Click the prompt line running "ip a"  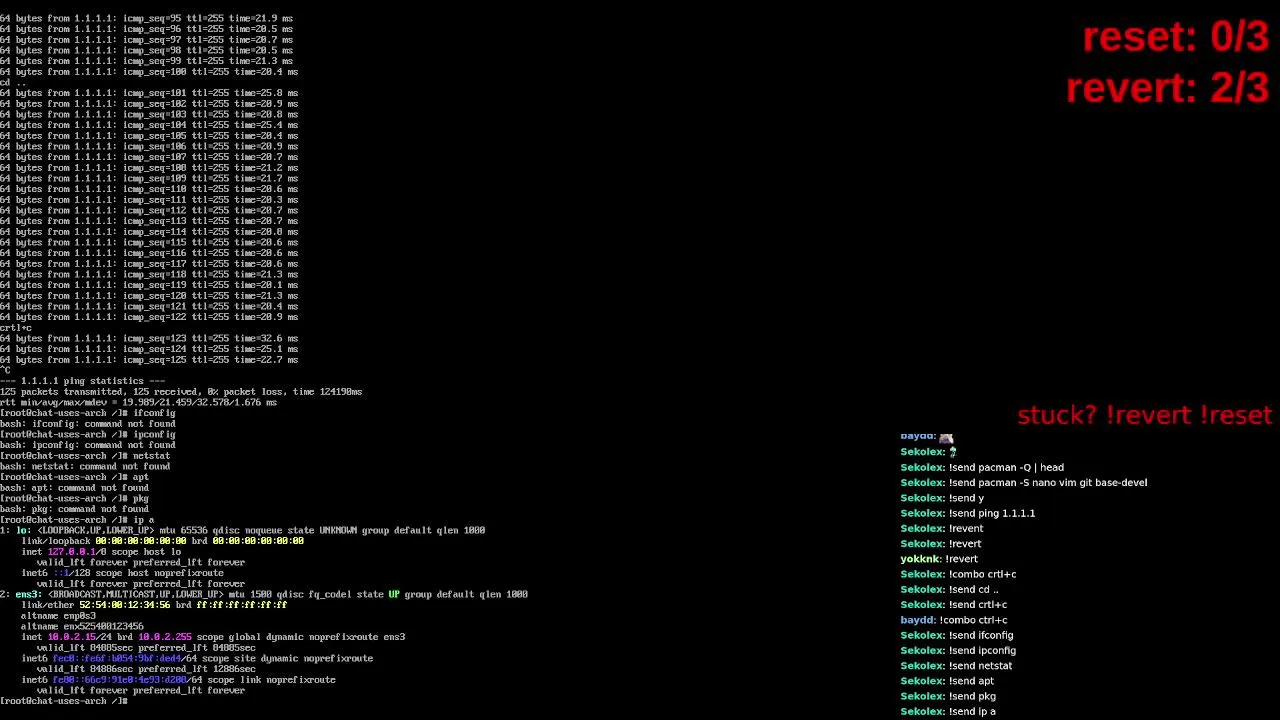77,520
